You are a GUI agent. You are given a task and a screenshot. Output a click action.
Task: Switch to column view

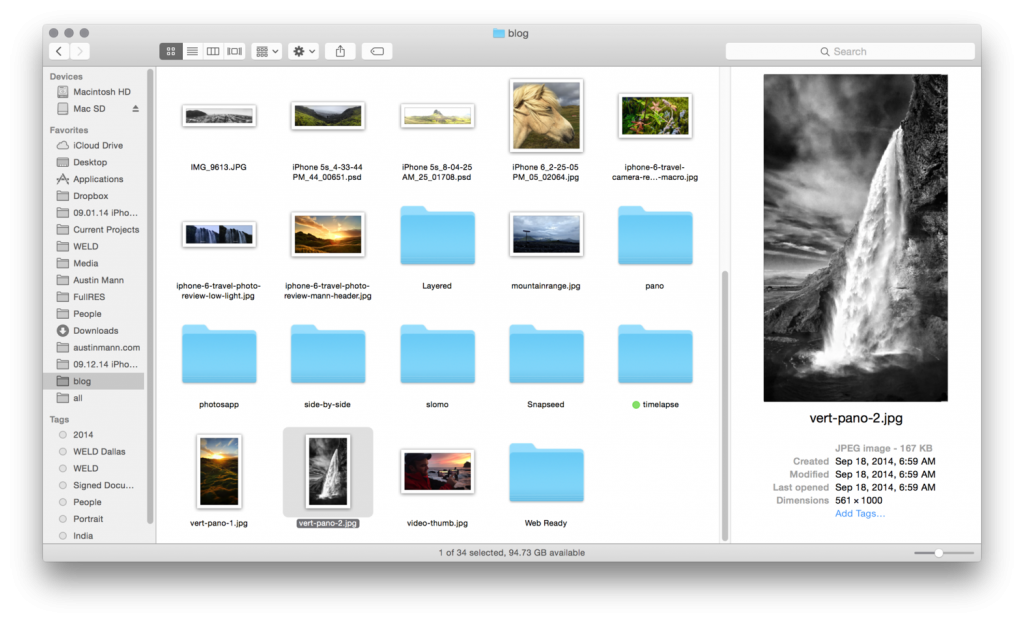tap(212, 51)
